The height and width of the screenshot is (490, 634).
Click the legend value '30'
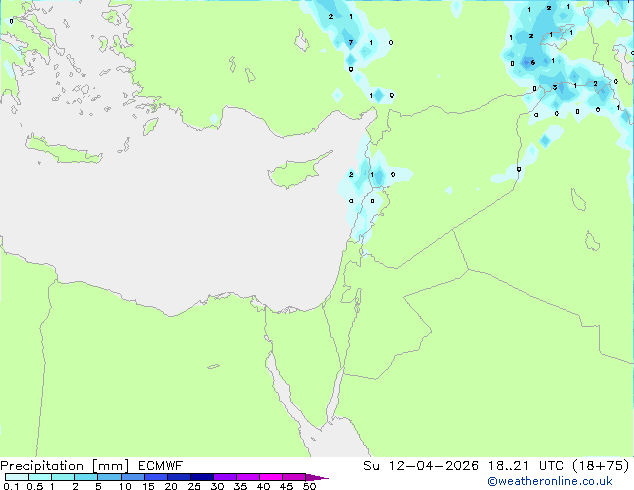click(217, 486)
